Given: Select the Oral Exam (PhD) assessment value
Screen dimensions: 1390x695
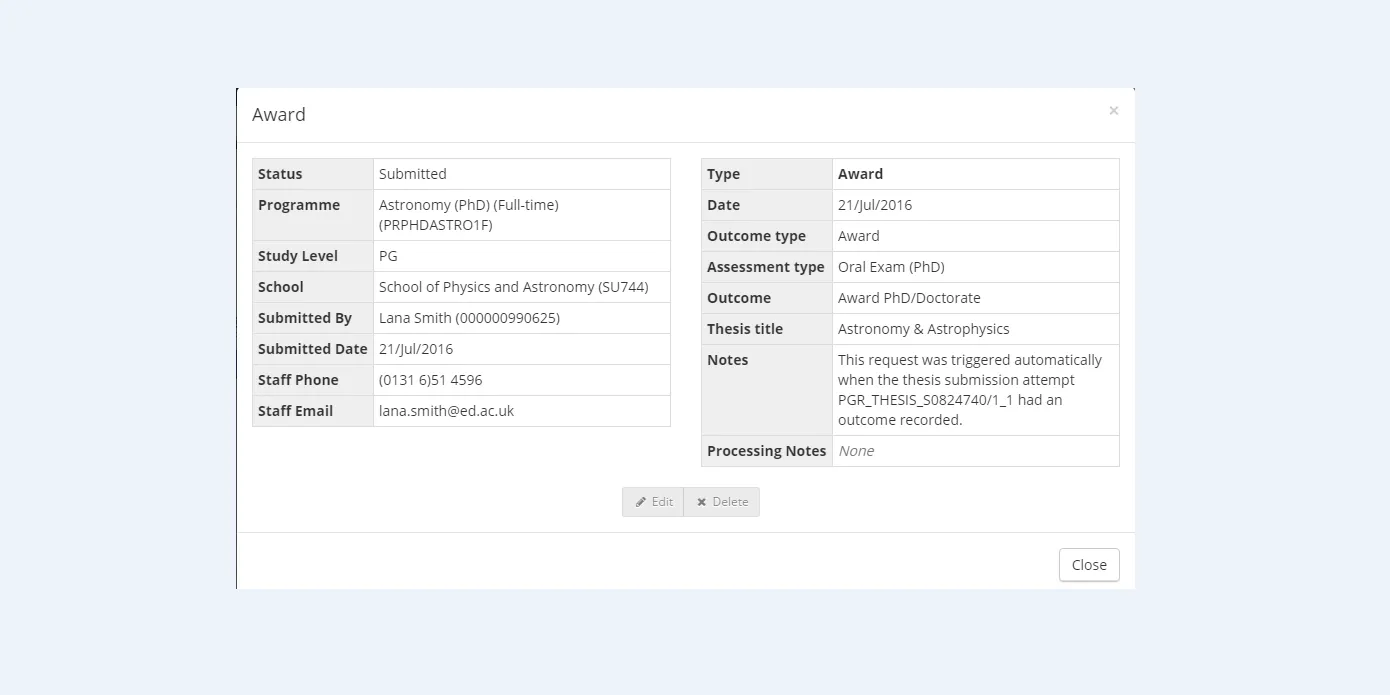Looking at the screenshot, I should (x=891, y=267).
